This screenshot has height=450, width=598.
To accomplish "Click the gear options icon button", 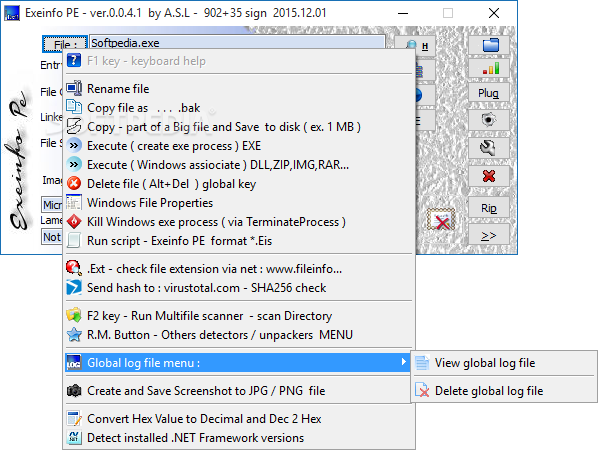I will point(489,120).
